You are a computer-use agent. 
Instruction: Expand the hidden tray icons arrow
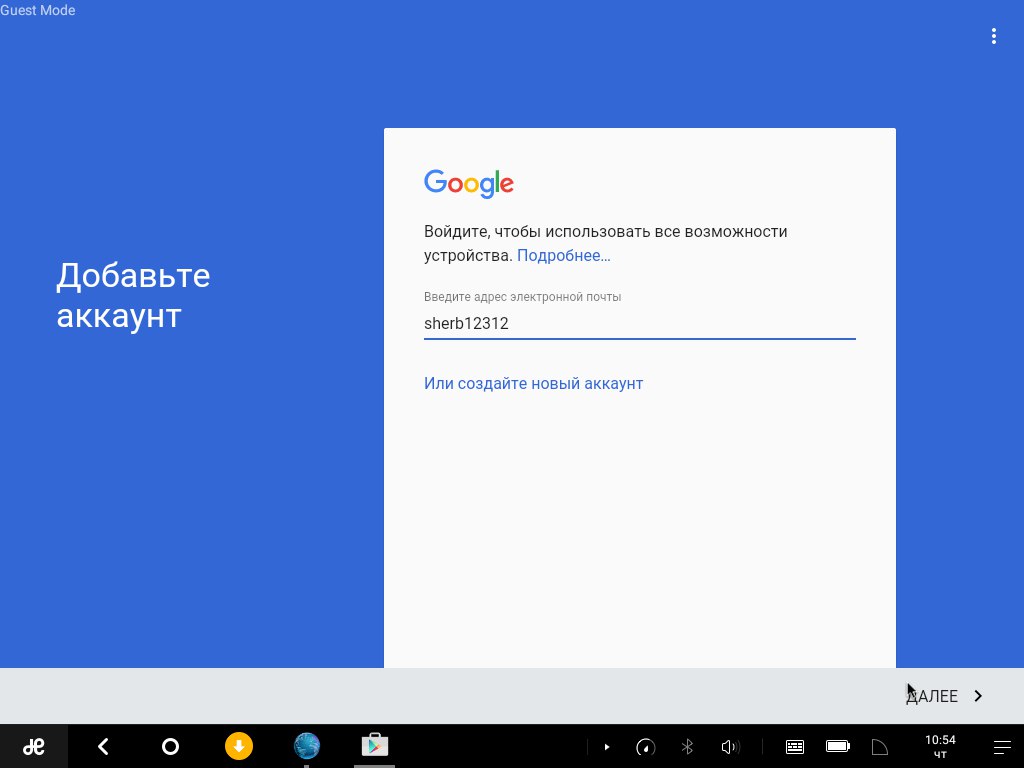[606, 747]
